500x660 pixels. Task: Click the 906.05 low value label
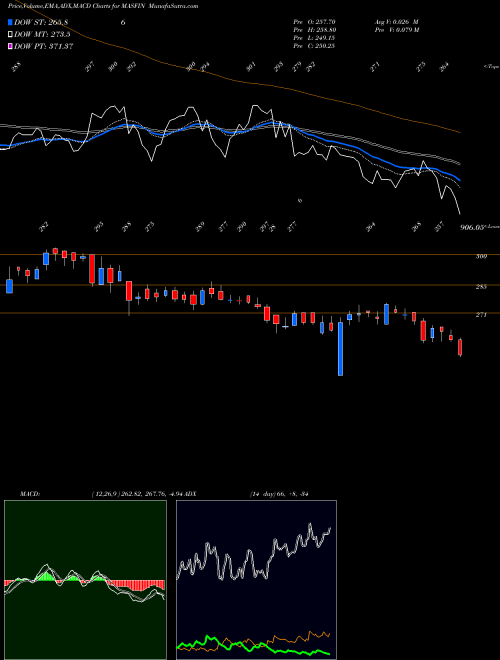471,228
